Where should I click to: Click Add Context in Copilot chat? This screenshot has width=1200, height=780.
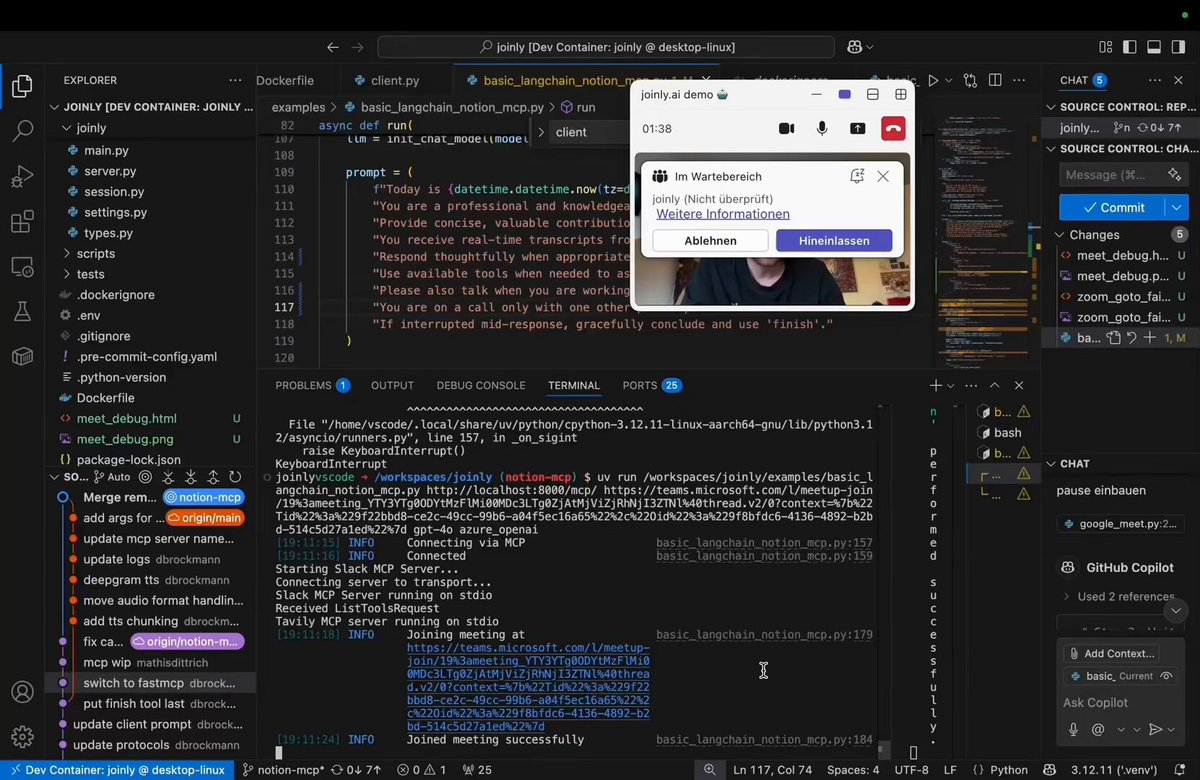[x=1112, y=653]
